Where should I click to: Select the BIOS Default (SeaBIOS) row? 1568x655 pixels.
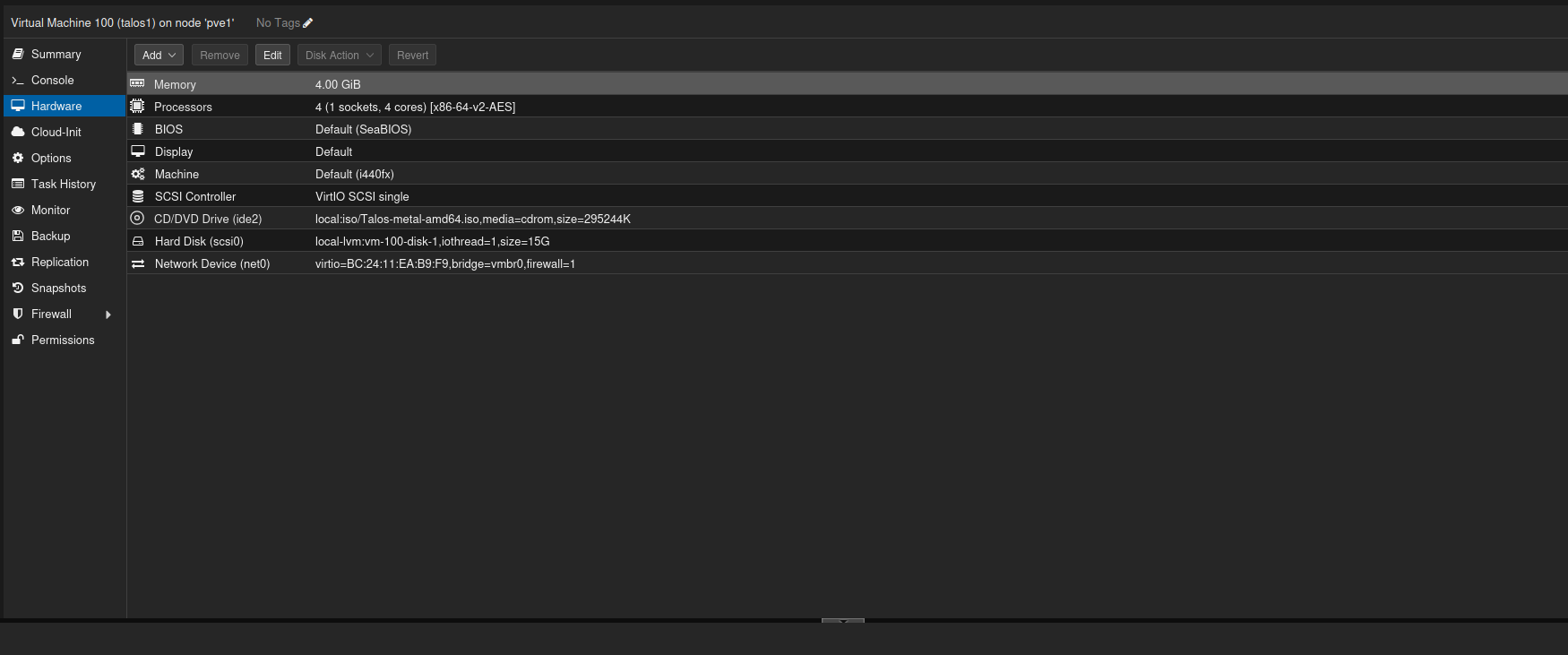pyautogui.click(x=363, y=129)
